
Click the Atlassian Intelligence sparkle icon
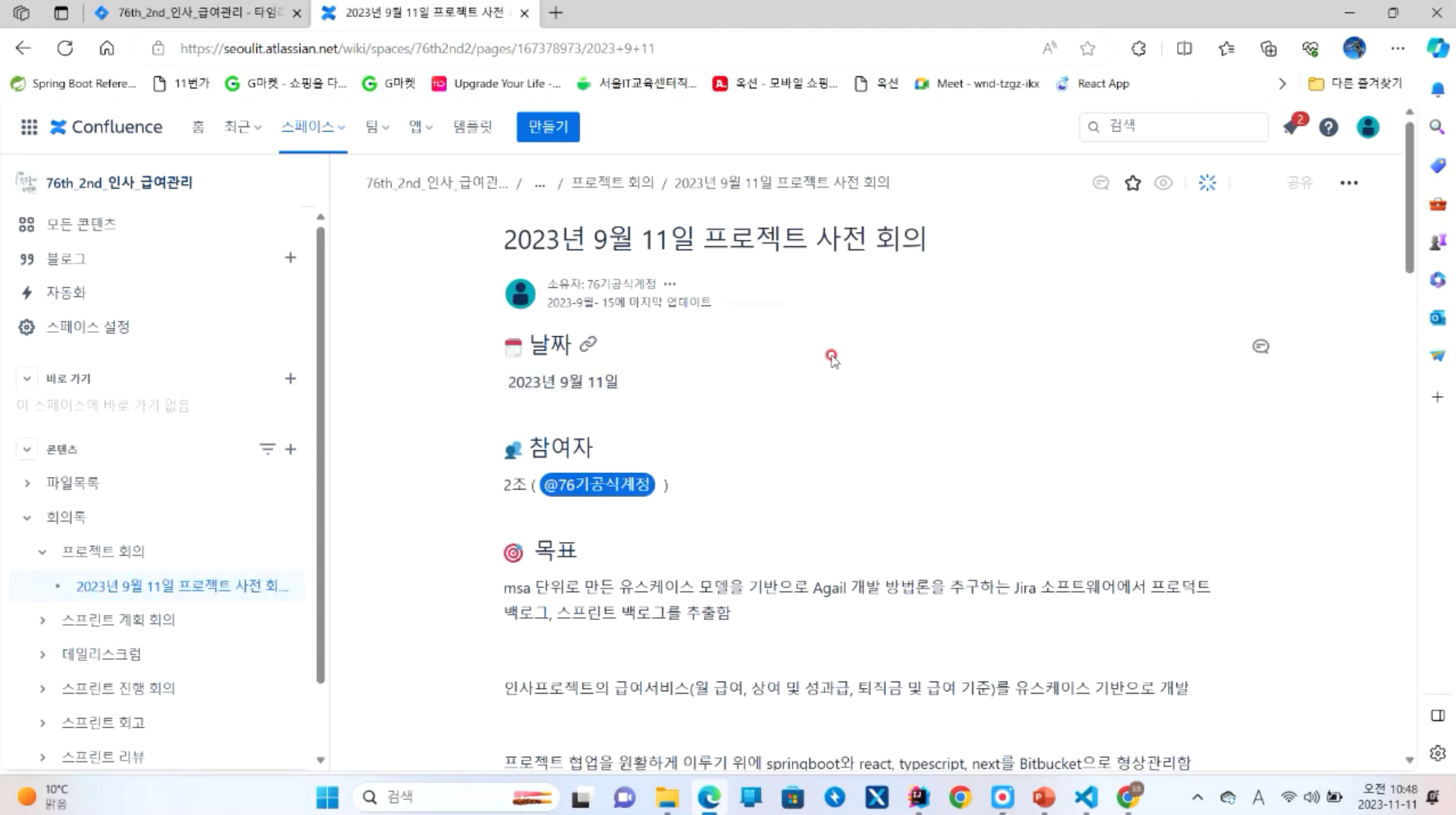click(x=1207, y=183)
